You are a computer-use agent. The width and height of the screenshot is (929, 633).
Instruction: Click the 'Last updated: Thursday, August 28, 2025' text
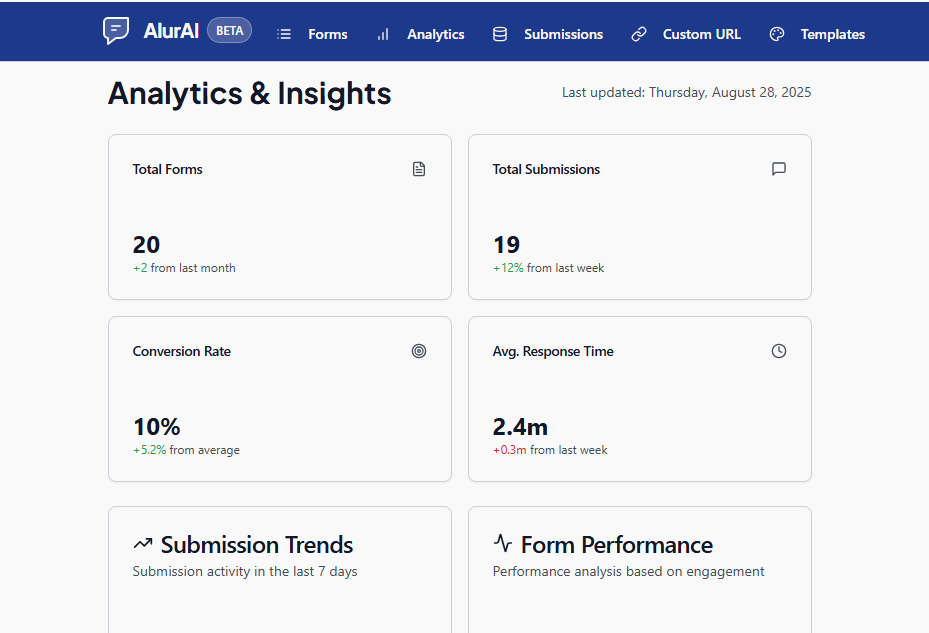[x=686, y=92]
